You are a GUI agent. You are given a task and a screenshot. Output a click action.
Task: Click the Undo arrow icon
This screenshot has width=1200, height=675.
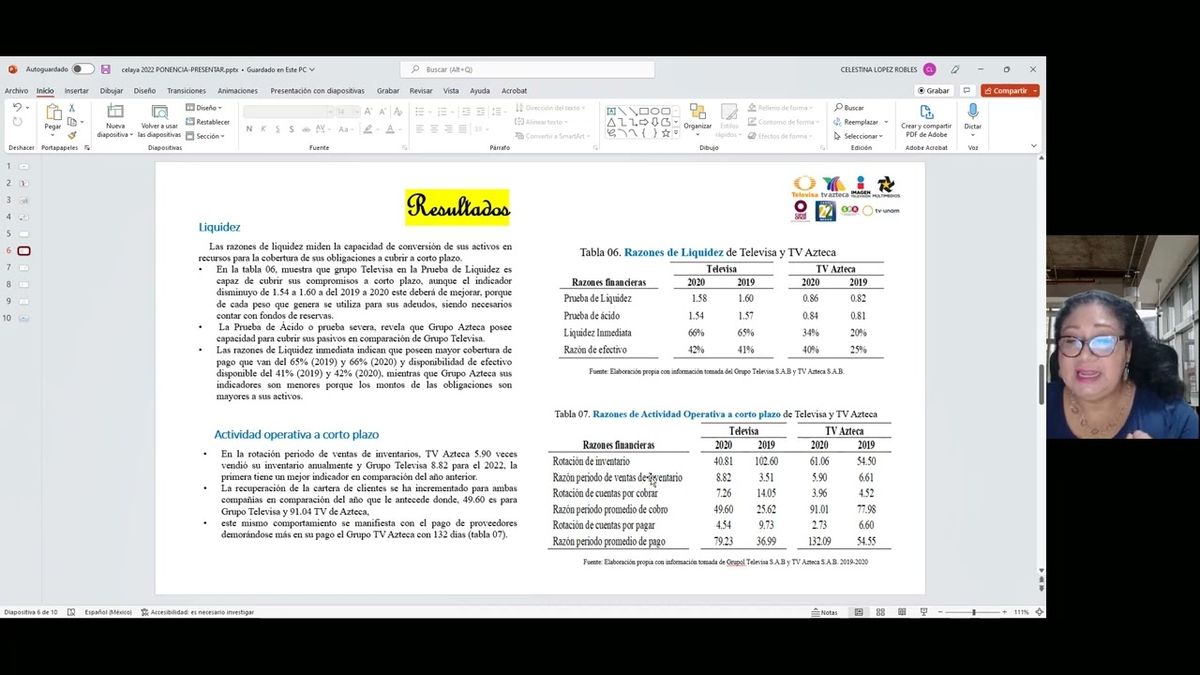pyautogui.click(x=17, y=108)
